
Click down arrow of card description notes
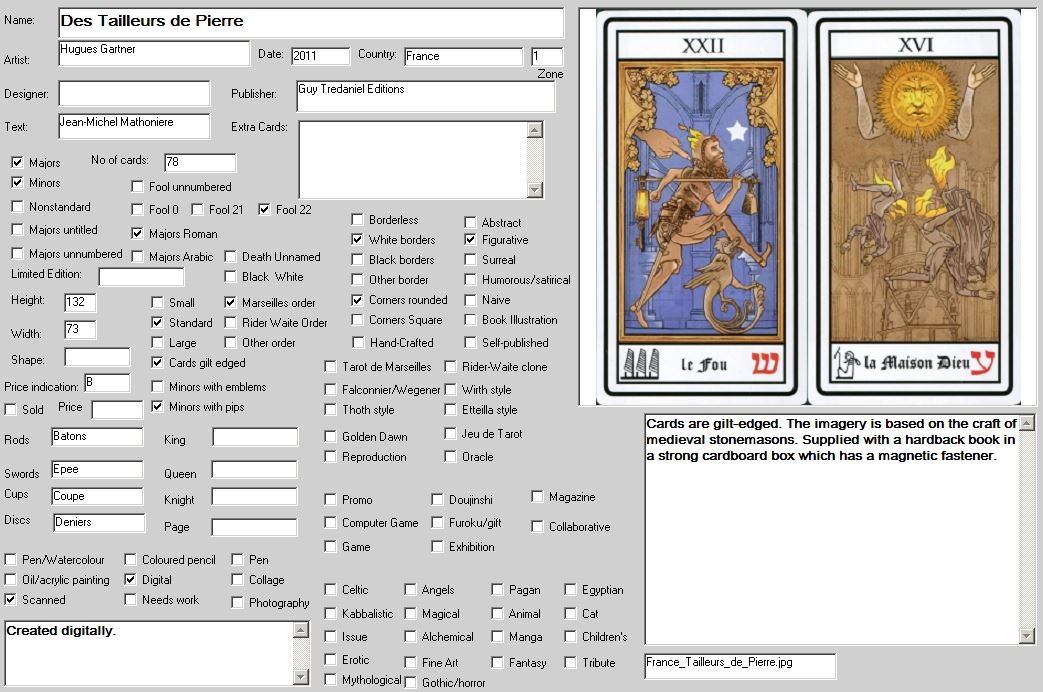pyautogui.click(x=1026, y=636)
